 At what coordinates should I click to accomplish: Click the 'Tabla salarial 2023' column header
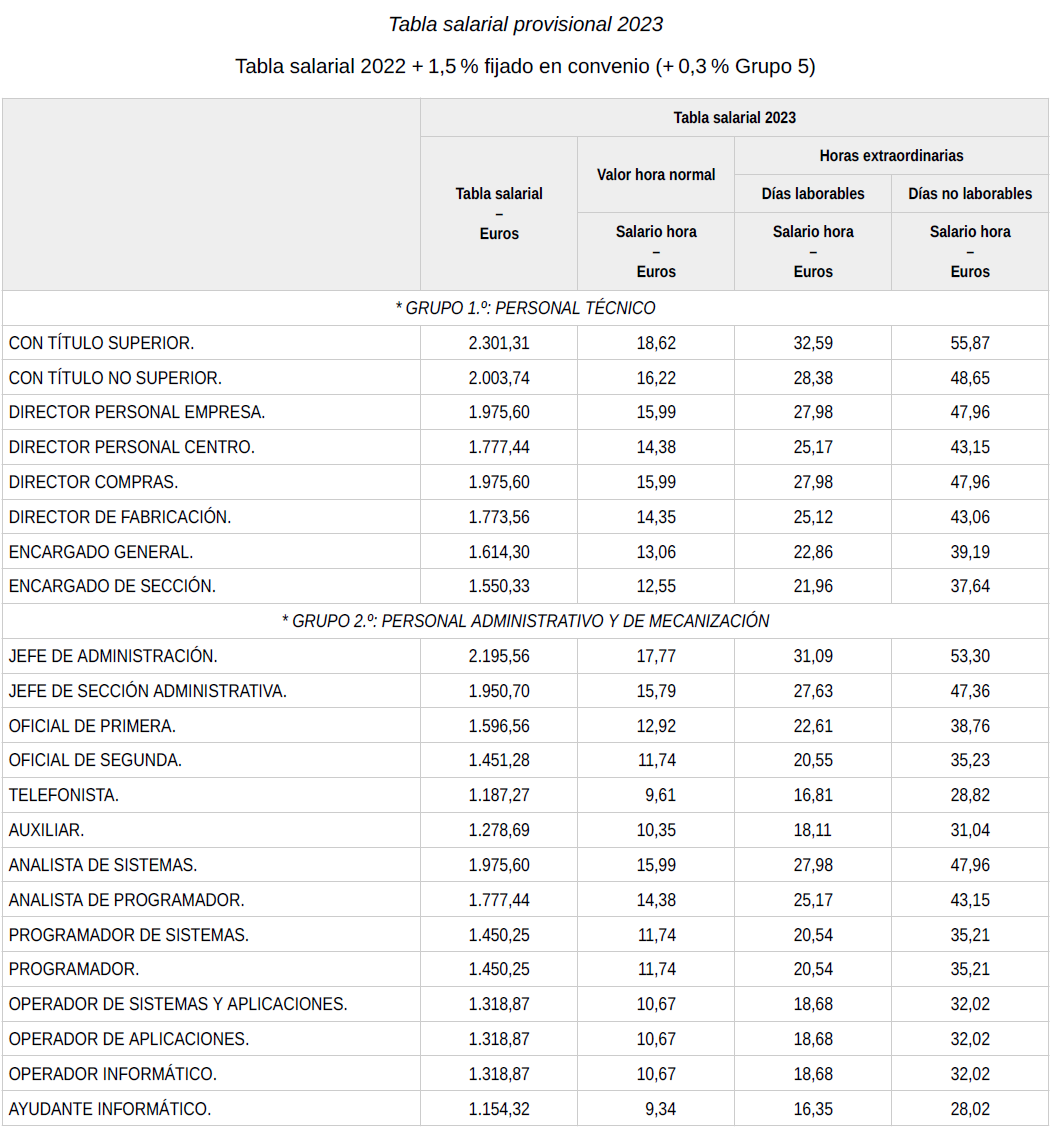click(734, 117)
